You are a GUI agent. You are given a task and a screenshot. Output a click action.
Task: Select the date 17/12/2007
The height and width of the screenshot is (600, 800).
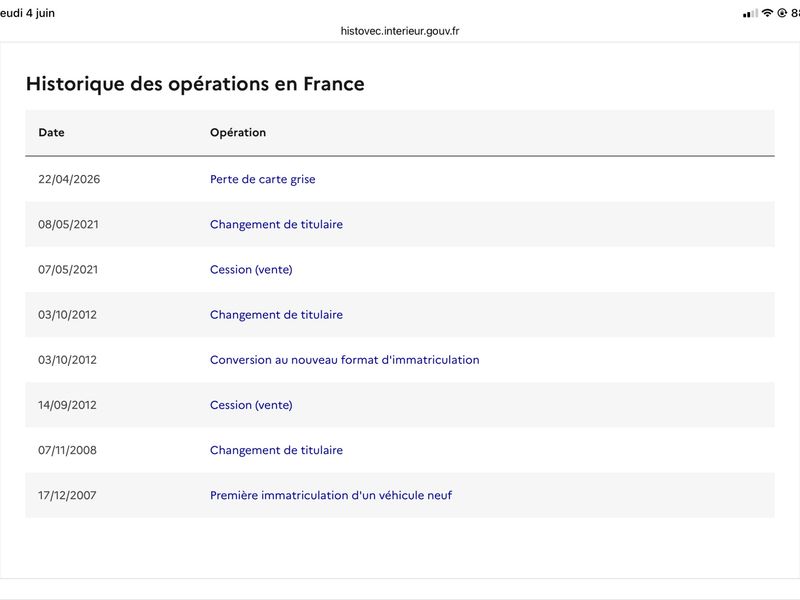tap(67, 495)
